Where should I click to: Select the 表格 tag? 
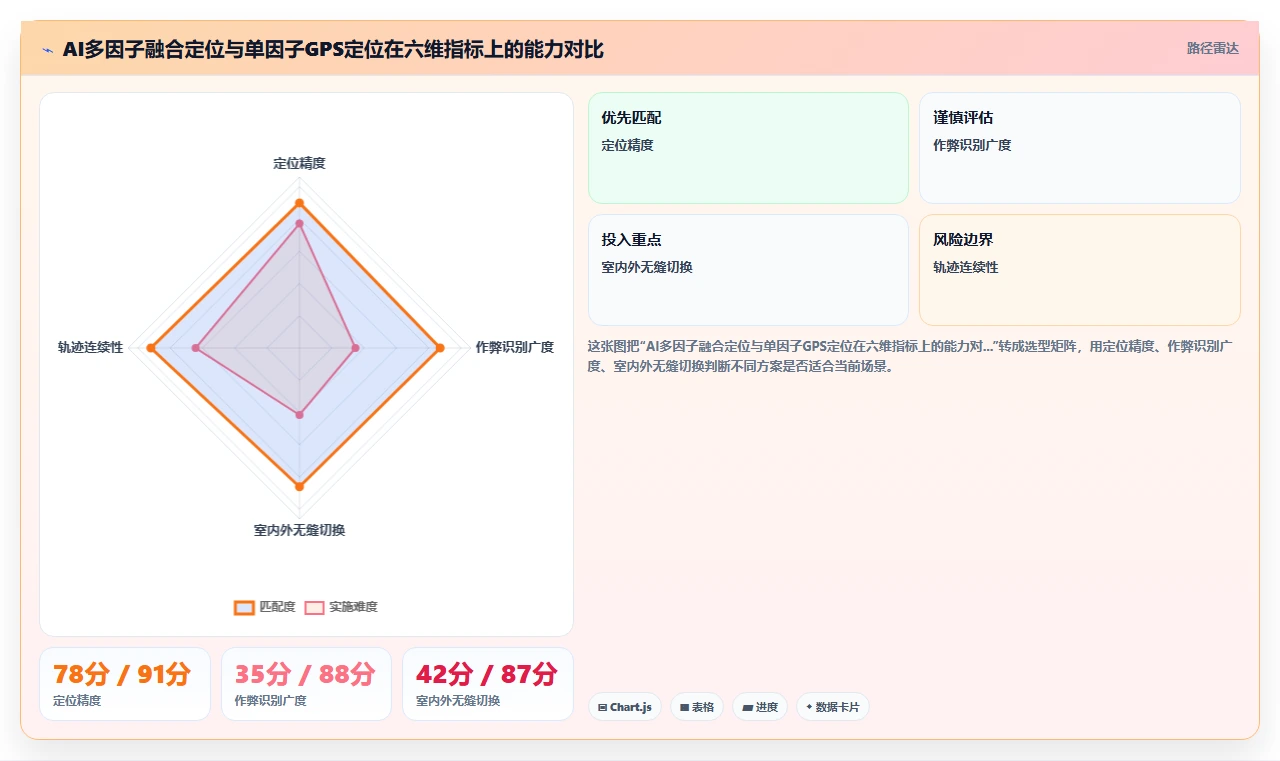click(697, 707)
